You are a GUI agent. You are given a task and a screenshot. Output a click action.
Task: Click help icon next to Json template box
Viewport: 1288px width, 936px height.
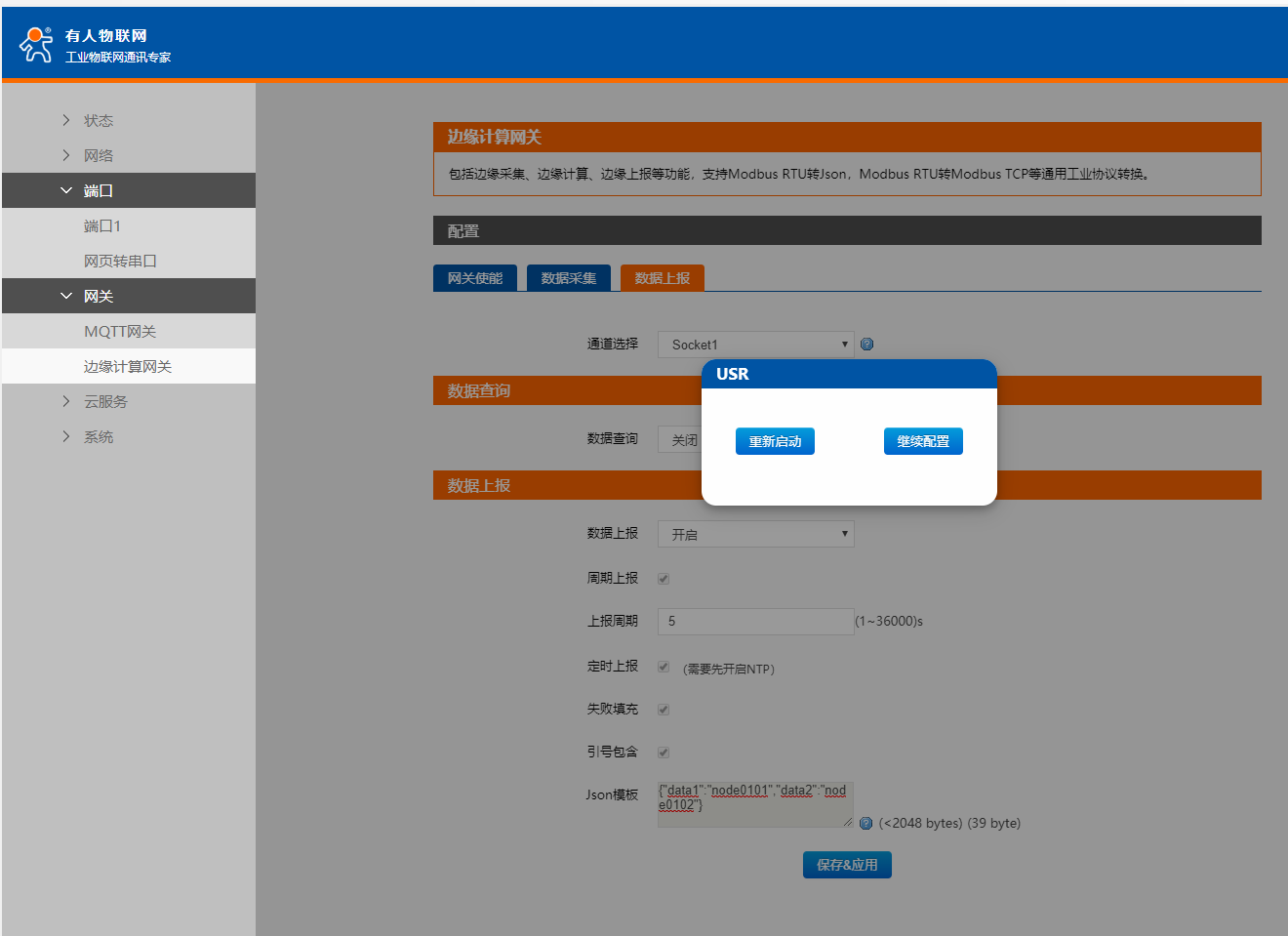tap(865, 823)
